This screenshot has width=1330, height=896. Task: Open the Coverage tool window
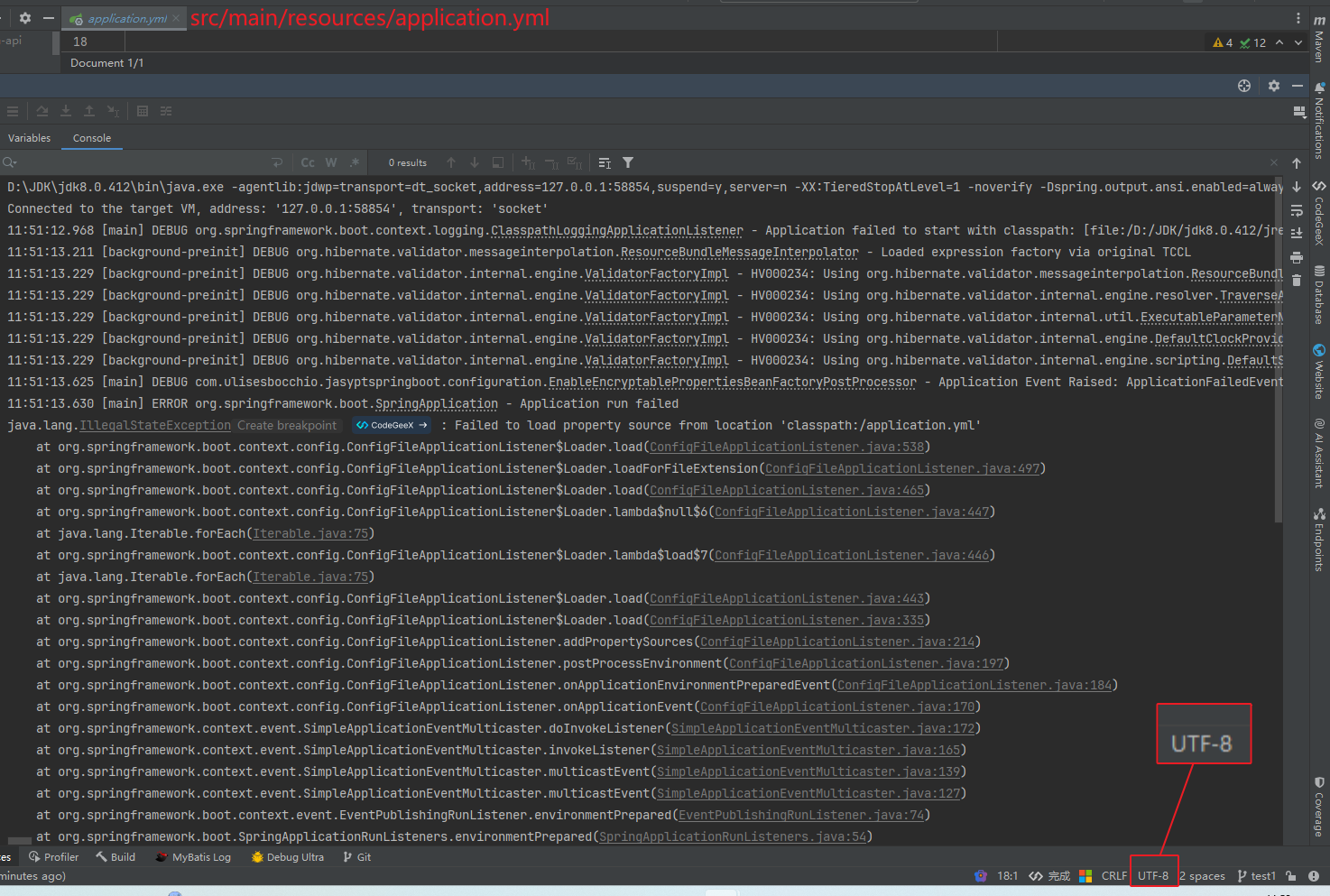click(x=1319, y=806)
